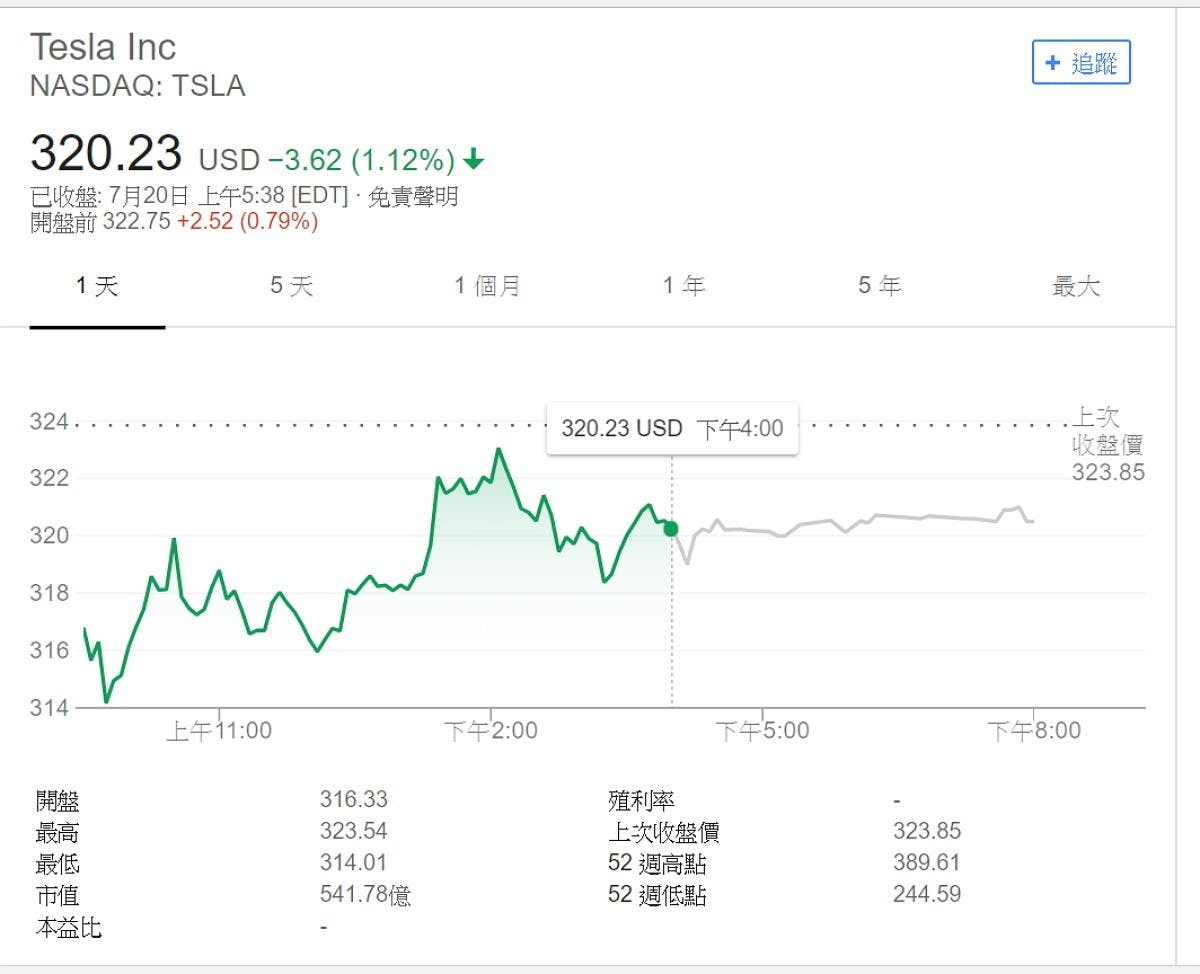This screenshot has width=1200, height=974.
Task: Open the 1 個月 chart tab
Action: click(x=487, y=287)
